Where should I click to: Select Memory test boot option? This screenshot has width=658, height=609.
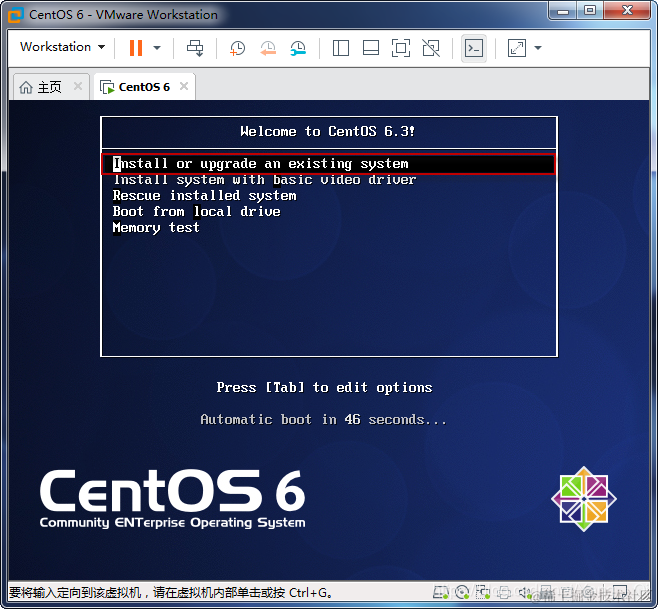156,227
